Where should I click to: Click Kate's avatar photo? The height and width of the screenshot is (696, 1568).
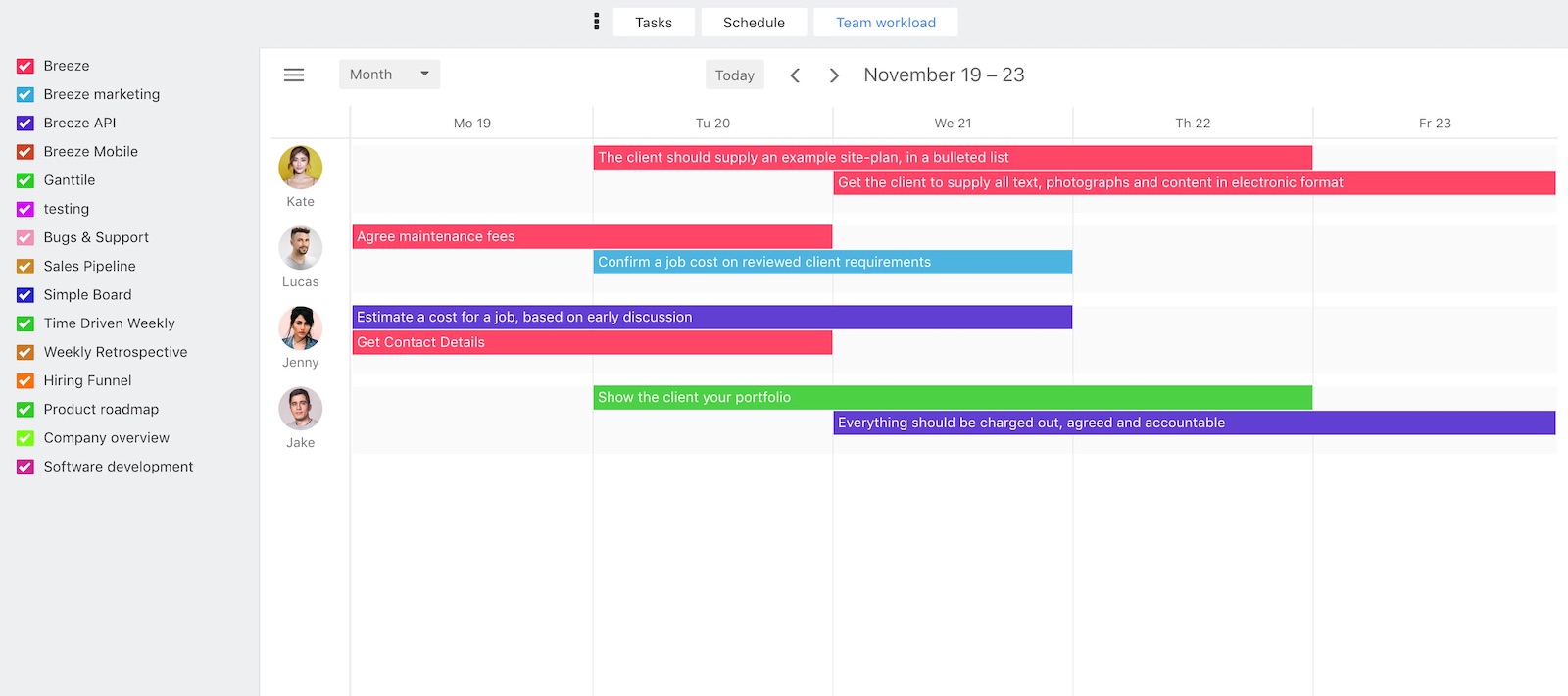tap(300, 168)
